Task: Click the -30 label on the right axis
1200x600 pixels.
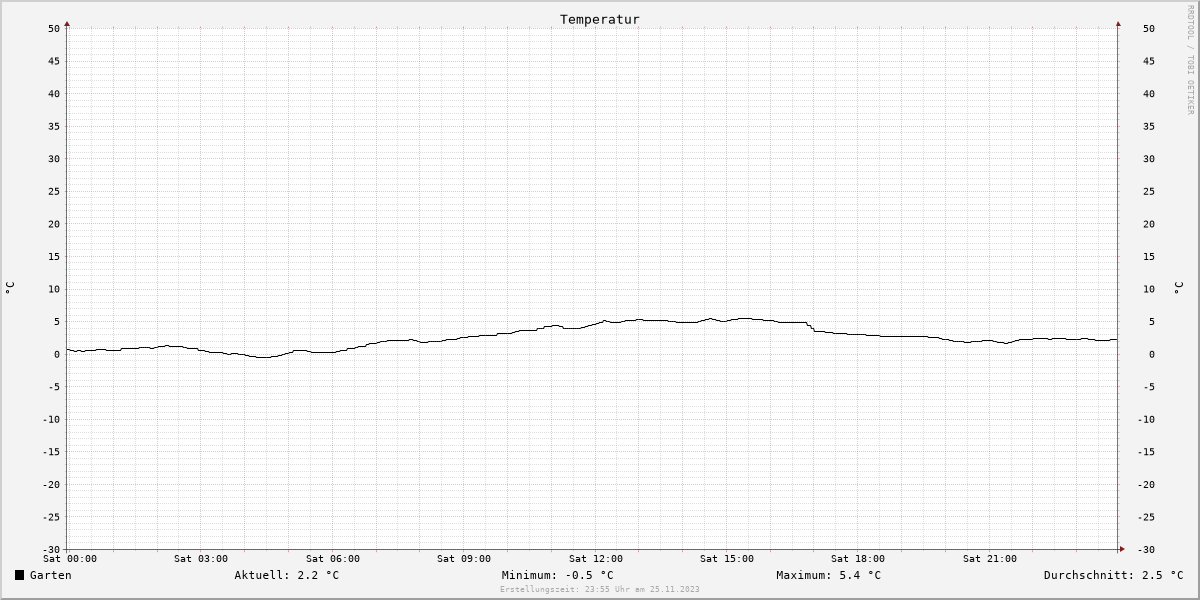Action: click(1147, 549)
